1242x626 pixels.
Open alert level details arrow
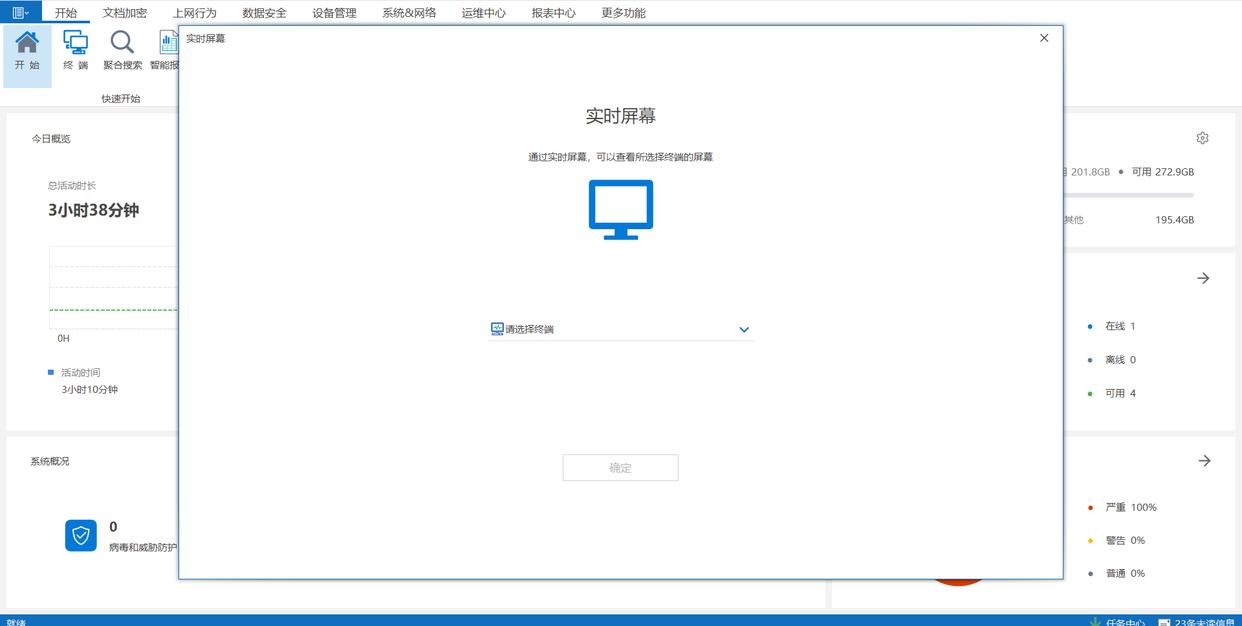tap(1204, 461)
